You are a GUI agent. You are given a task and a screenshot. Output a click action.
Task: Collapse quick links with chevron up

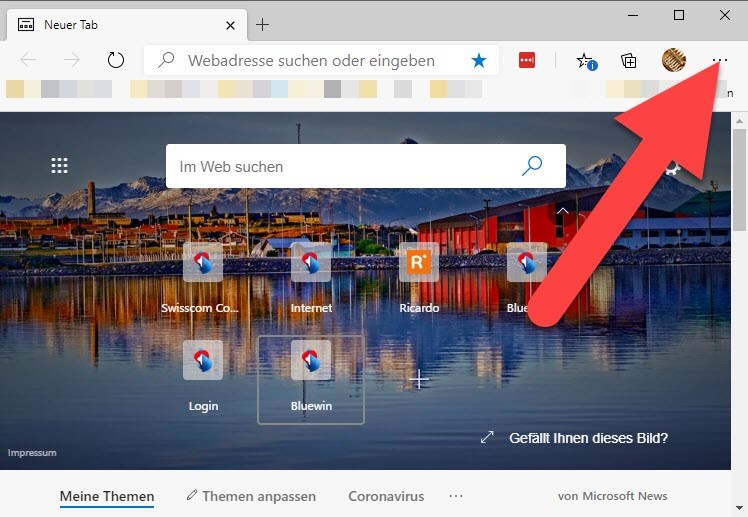[563, 211]
